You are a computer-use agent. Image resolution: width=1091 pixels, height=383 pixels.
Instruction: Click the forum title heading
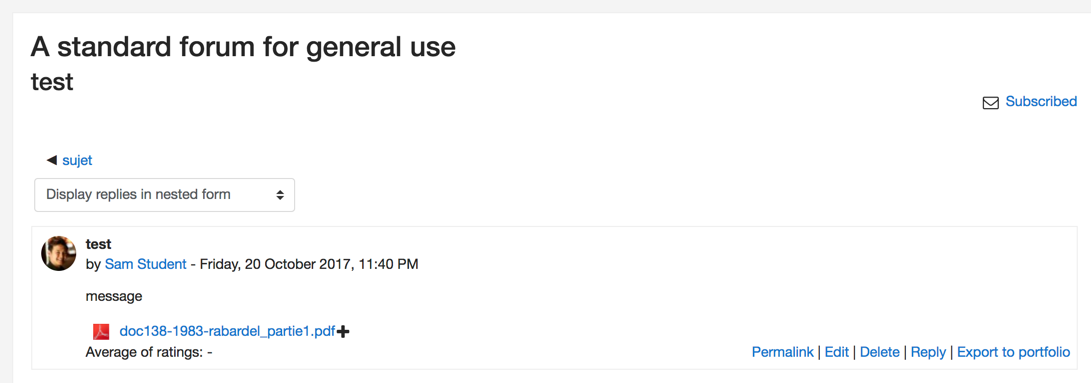243,48
